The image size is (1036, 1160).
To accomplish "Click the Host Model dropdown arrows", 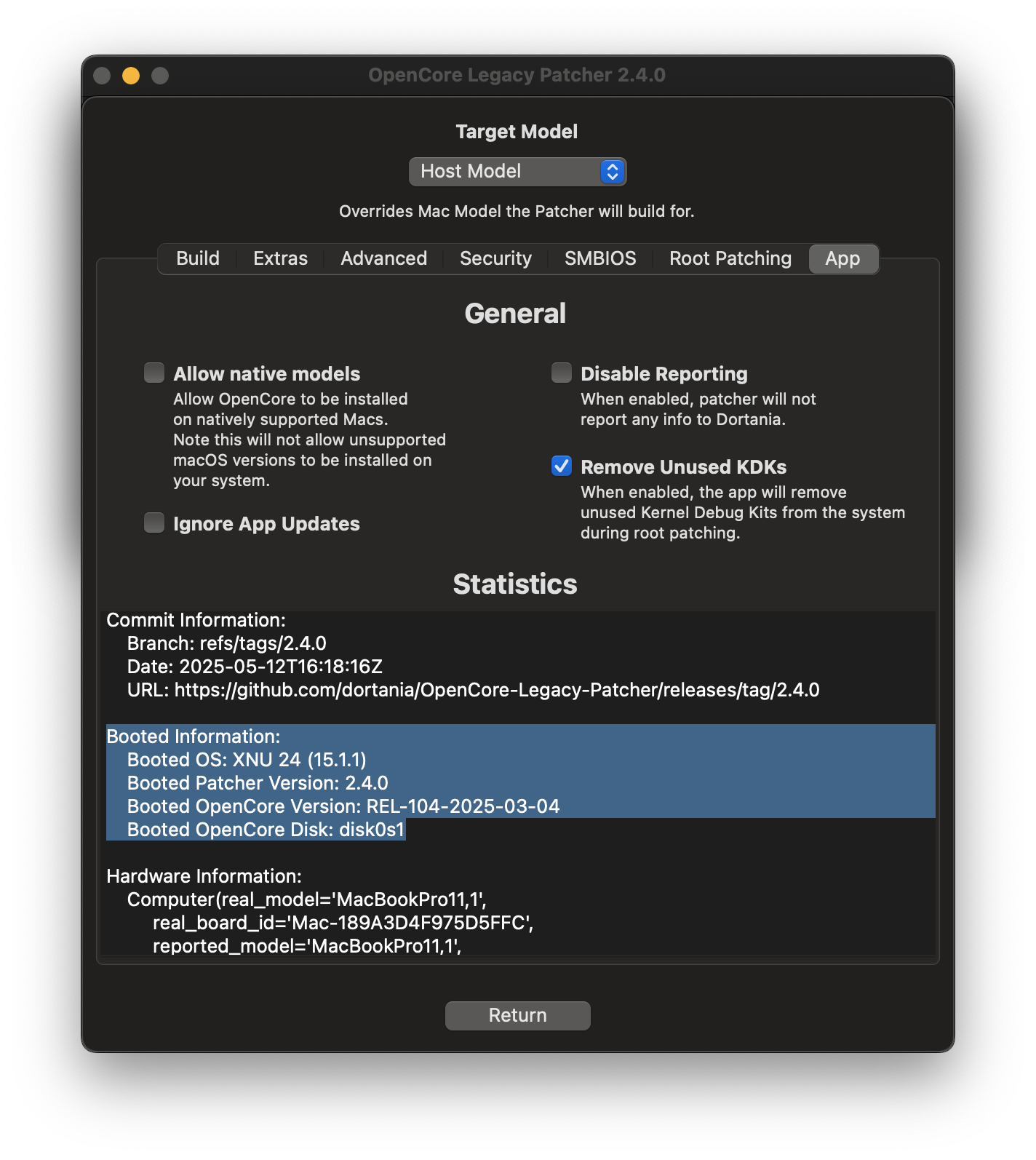I will [x=613, y=172].
